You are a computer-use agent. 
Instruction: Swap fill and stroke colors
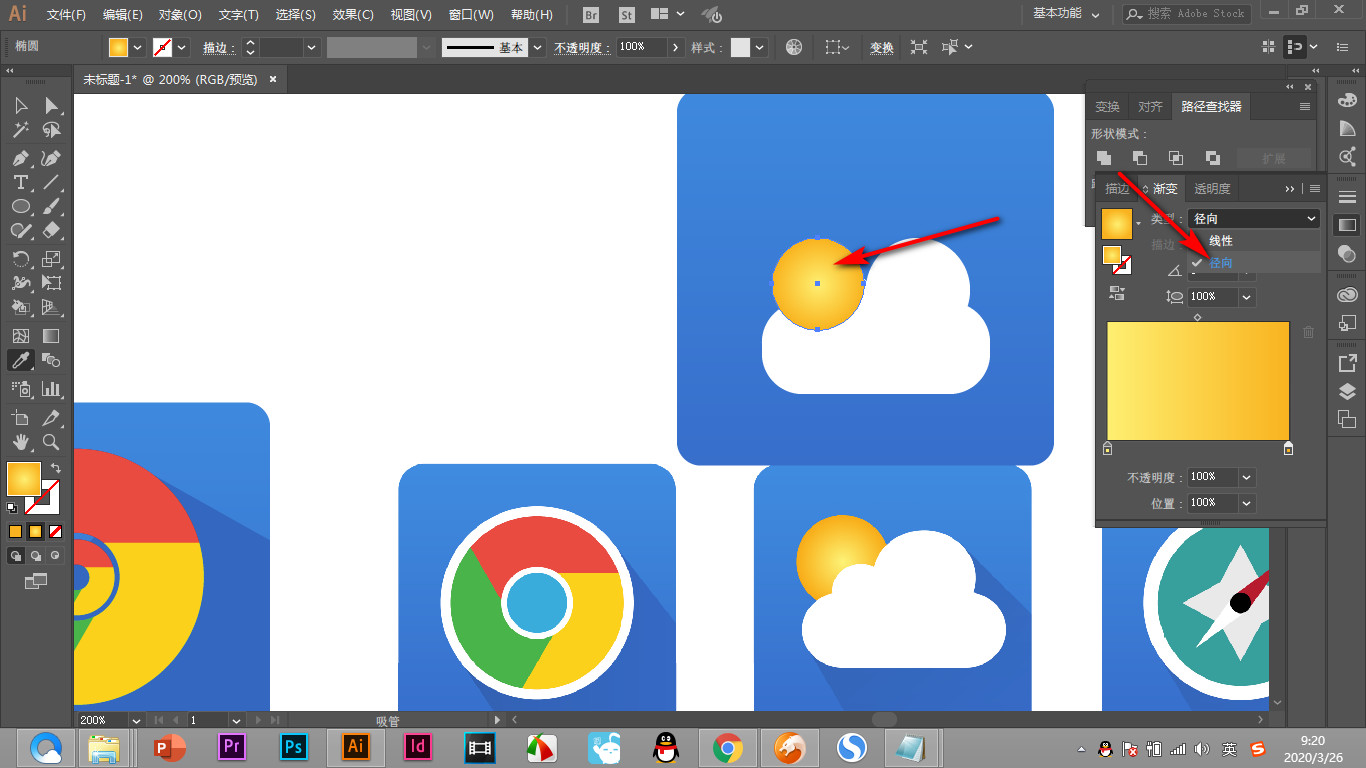[x=56, y=468]
